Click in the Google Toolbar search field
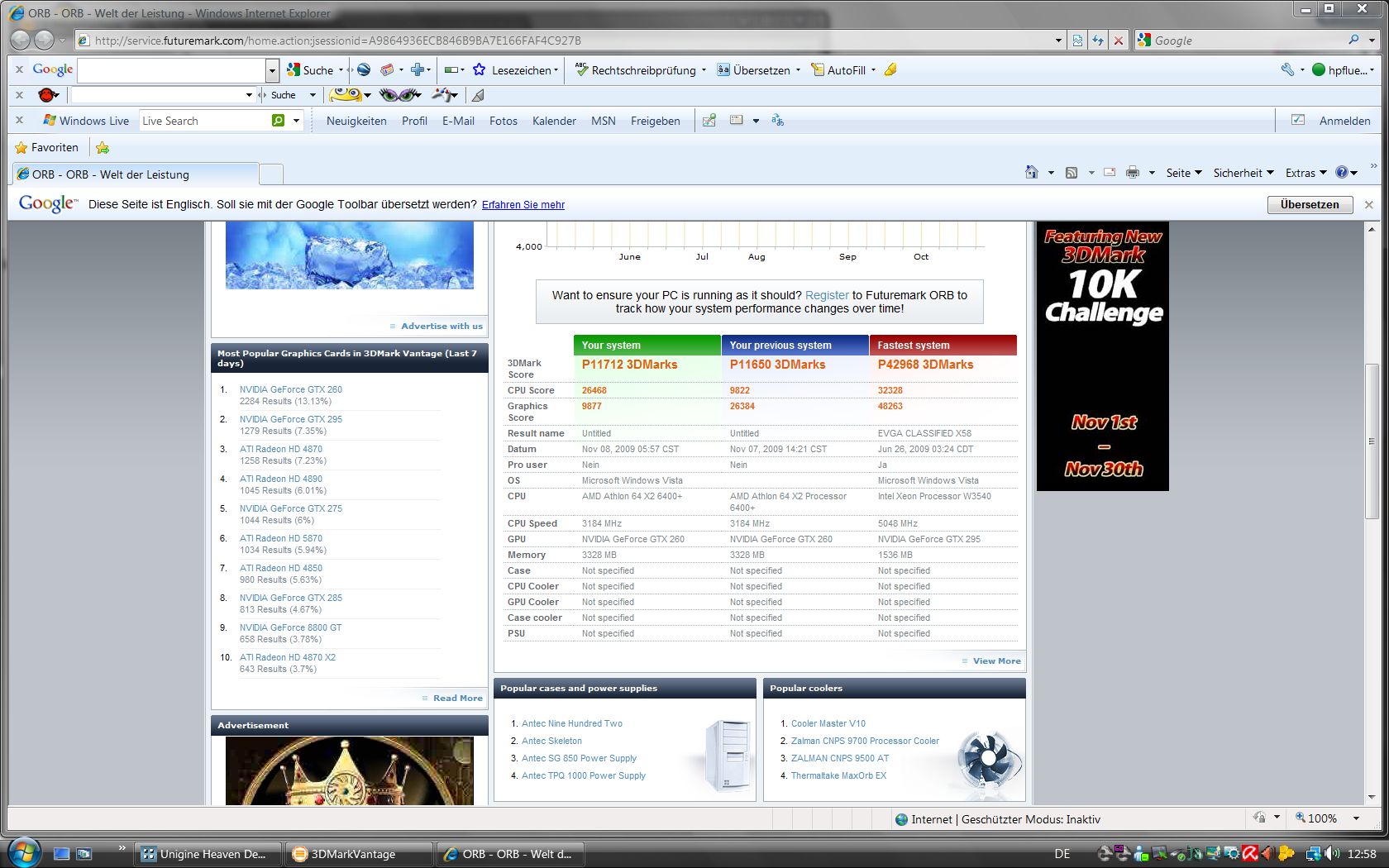 pos(172,70)
